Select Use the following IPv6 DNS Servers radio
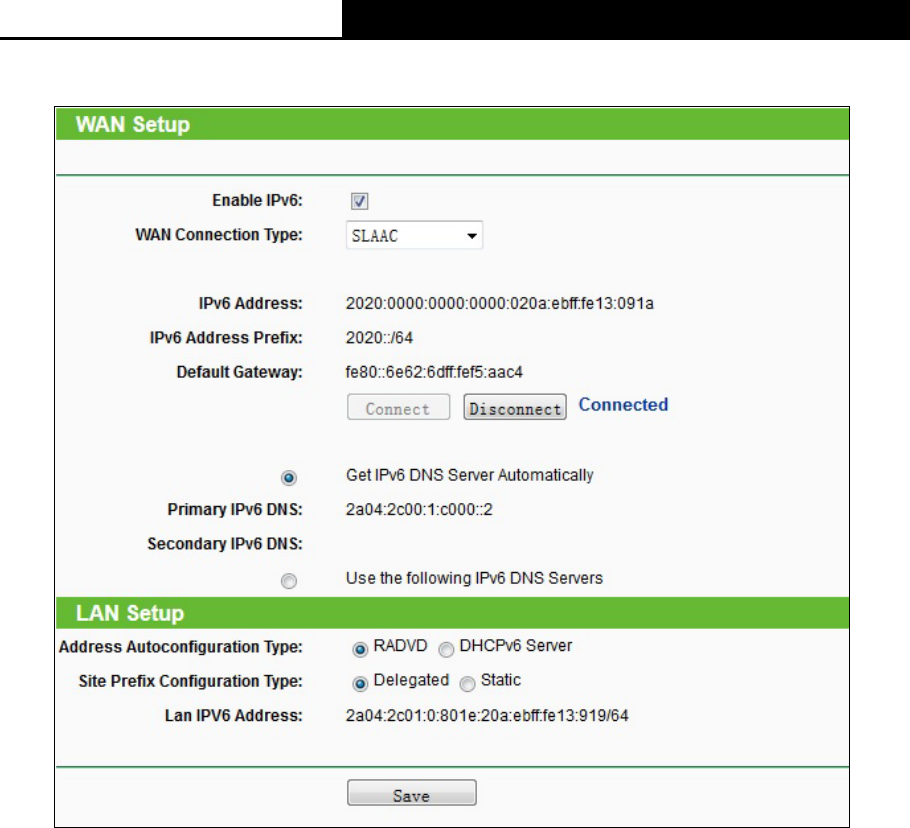 click(x=288, y=581)
